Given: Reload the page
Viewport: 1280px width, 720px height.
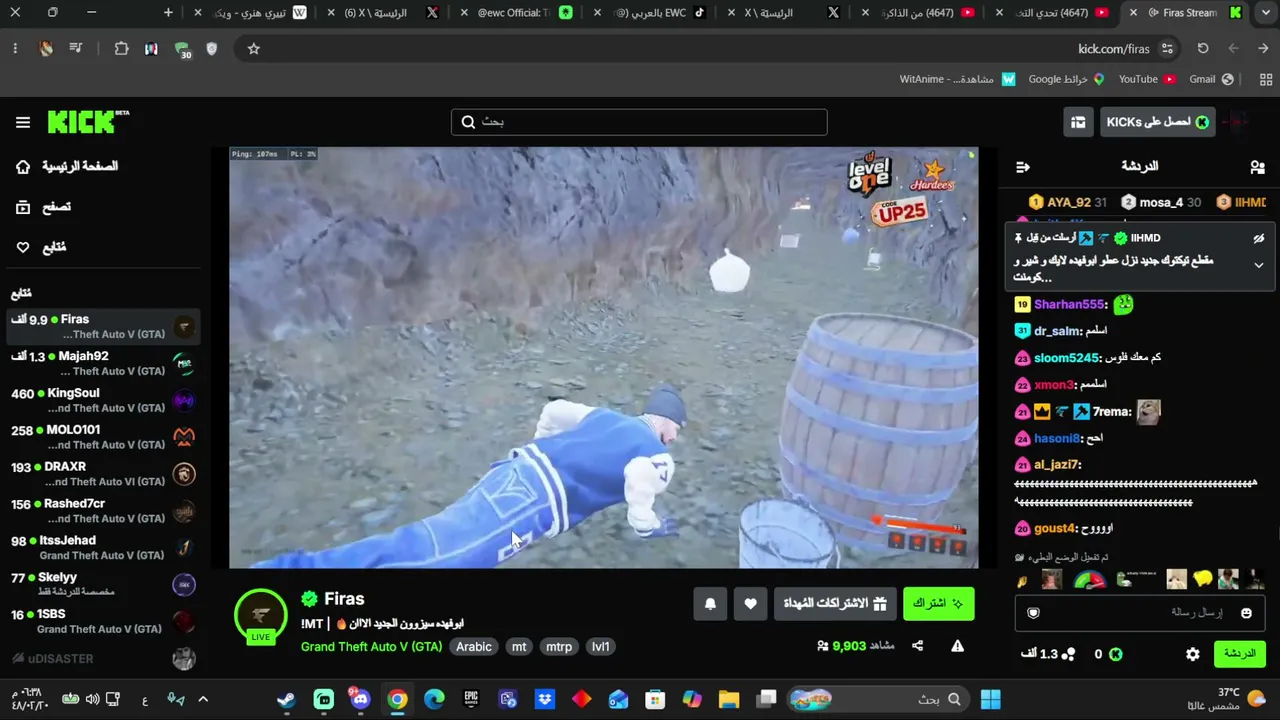Looking at the screenshot, I should 1203,49.
